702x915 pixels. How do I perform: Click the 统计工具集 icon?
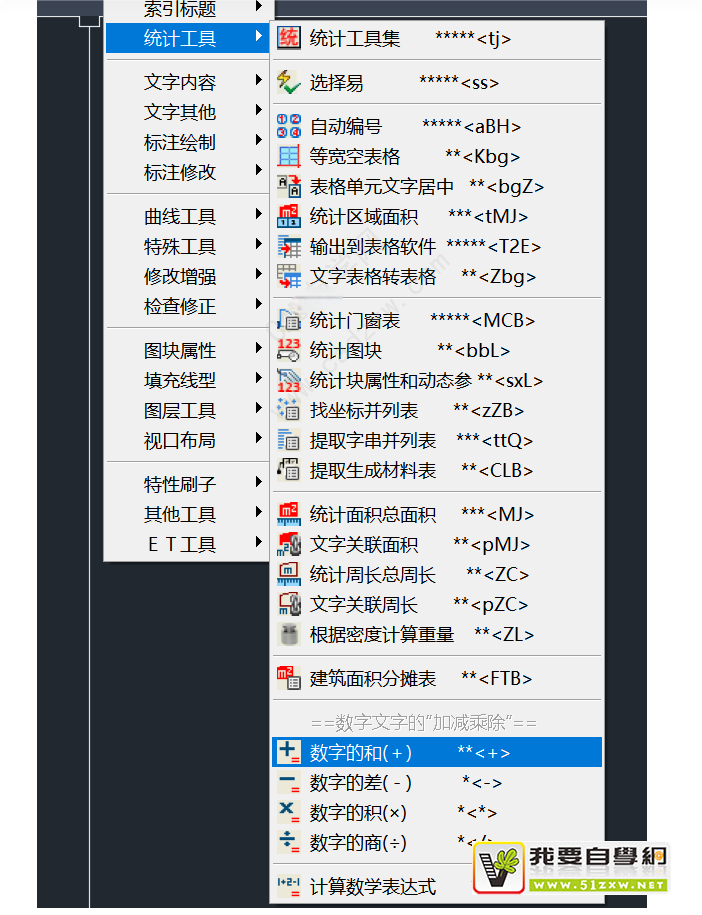[x=288, y=39]
